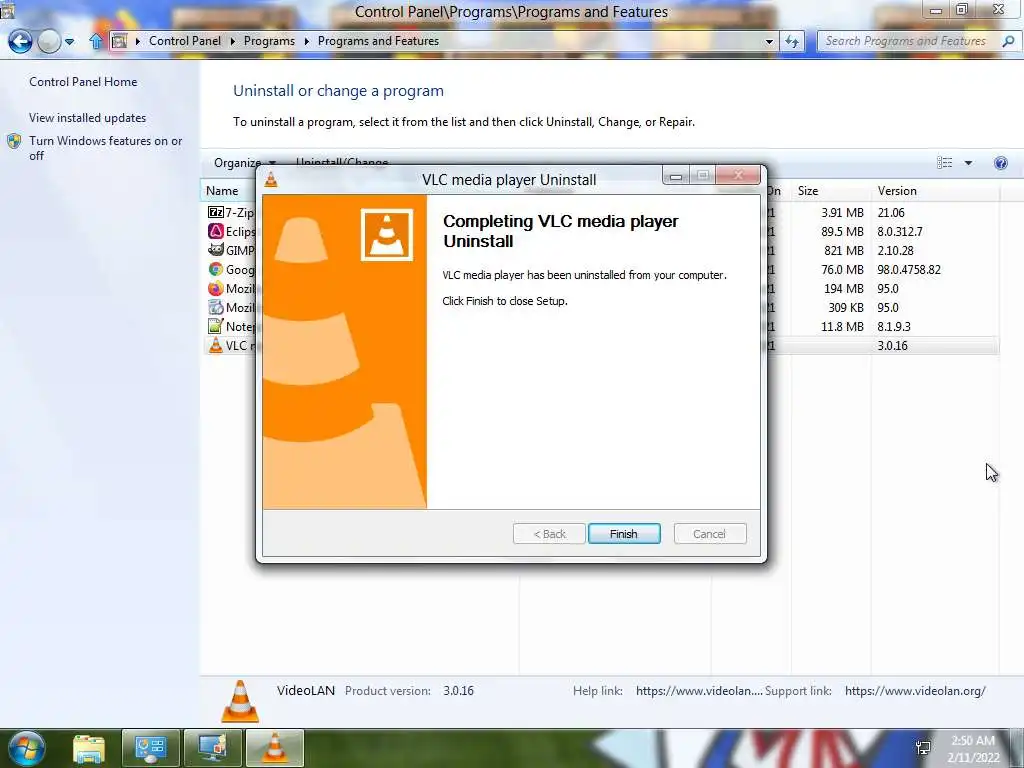Screen dimensions: 1024x768
Task: Click the Back button in VLC uninstall dialog
Action: click(549, 534)
